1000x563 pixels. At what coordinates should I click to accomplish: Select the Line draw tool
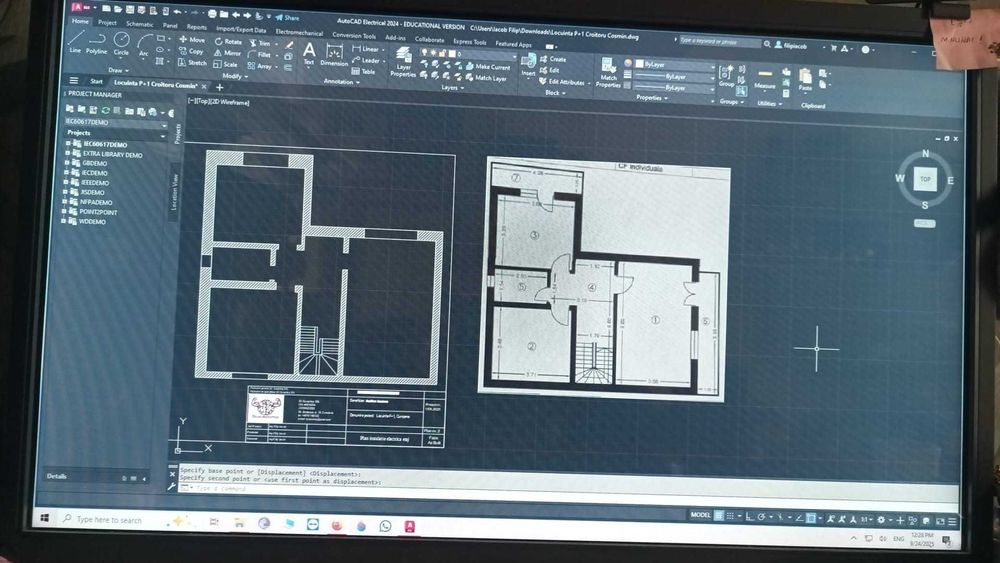(76, 42)
